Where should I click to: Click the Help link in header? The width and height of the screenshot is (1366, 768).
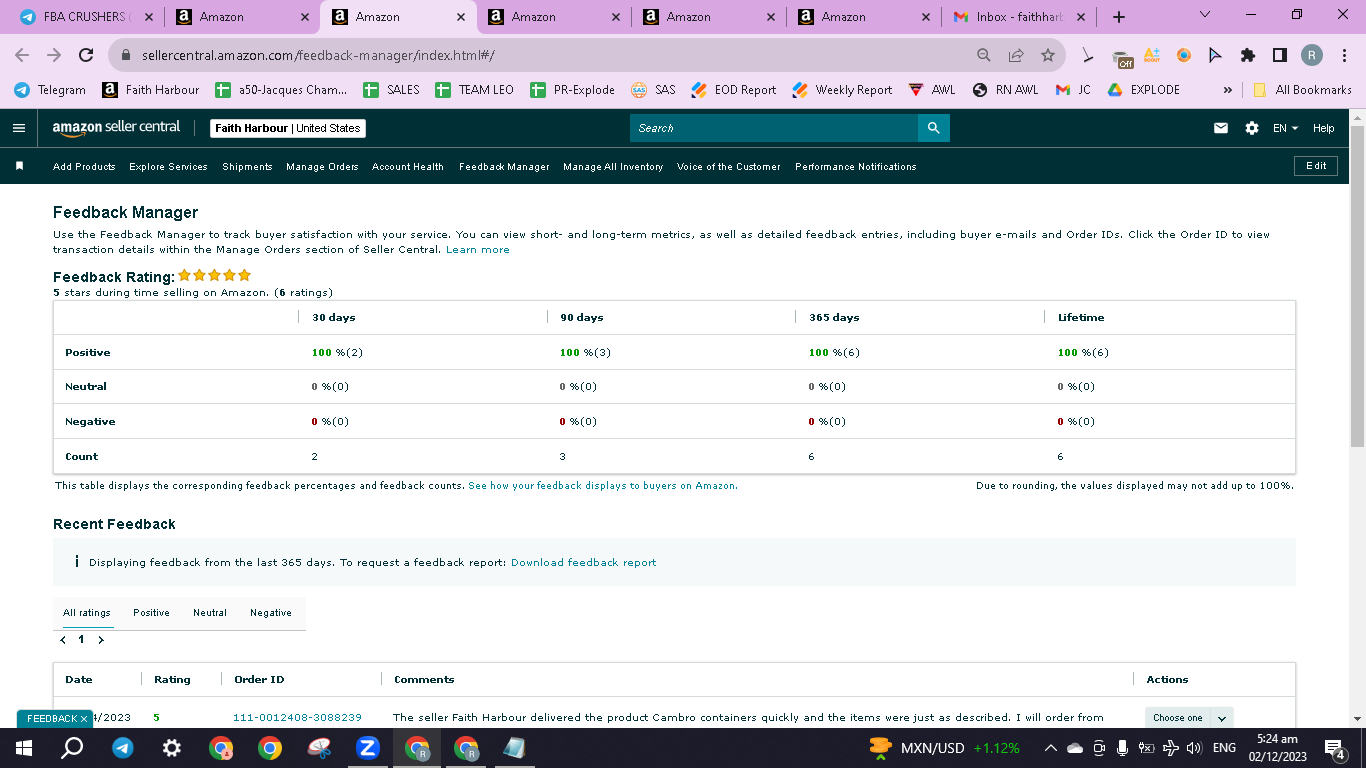point(1324,128)
